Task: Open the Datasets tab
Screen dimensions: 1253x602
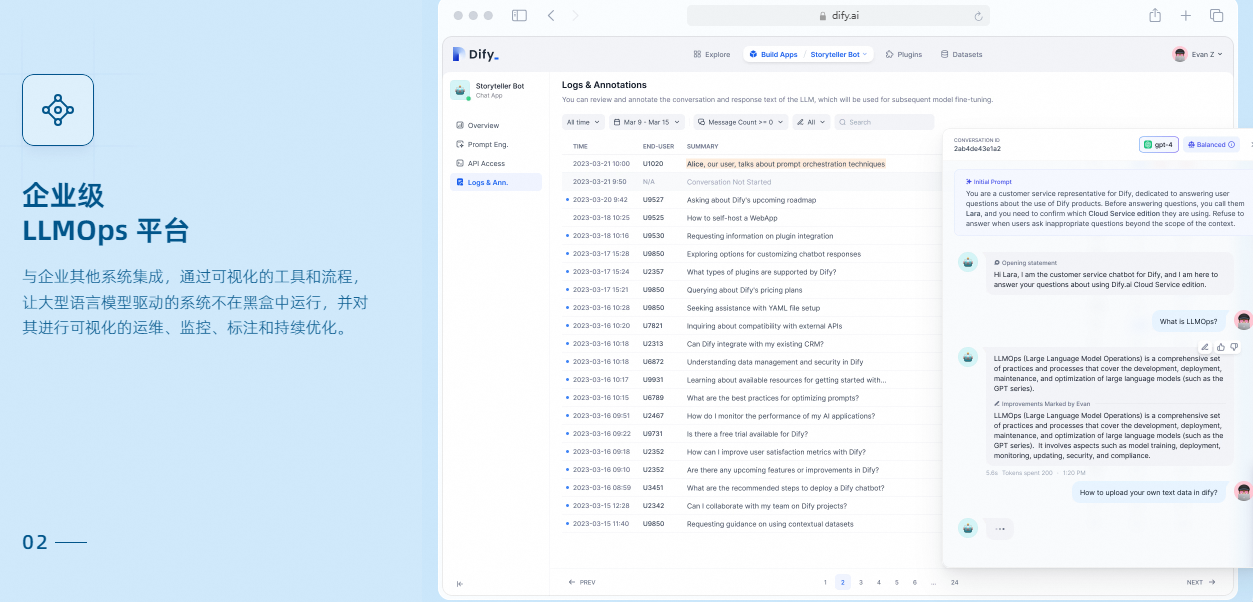Action: coord(961,54)
